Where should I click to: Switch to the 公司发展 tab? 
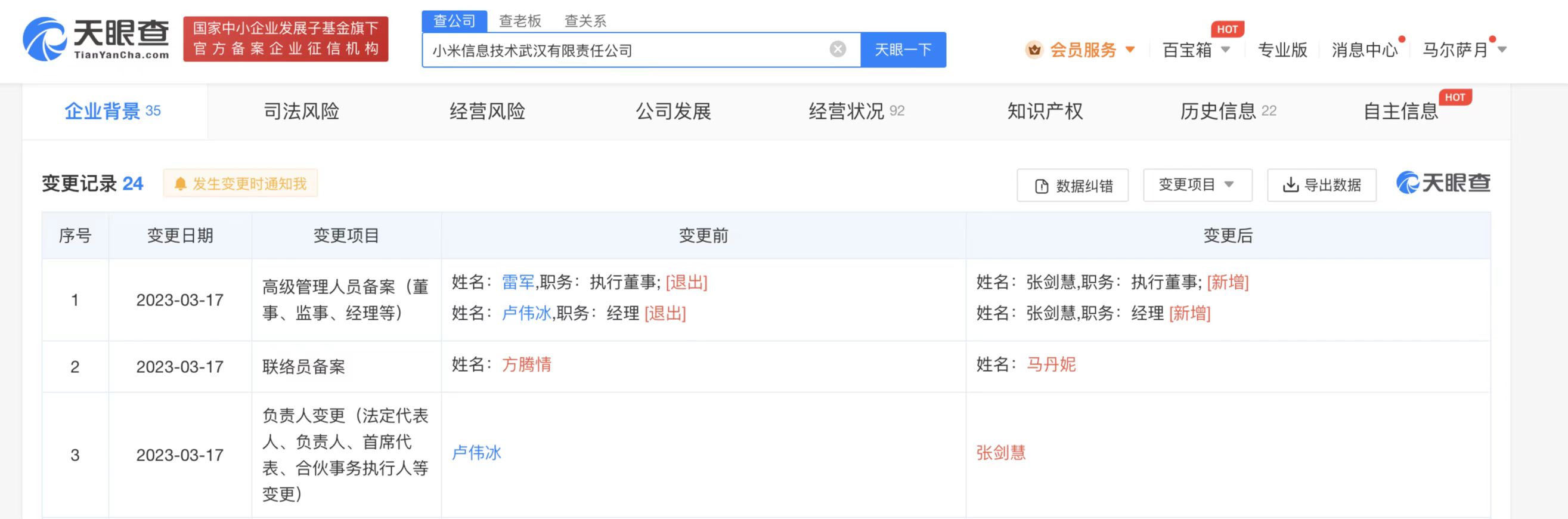tap(673, 111)
